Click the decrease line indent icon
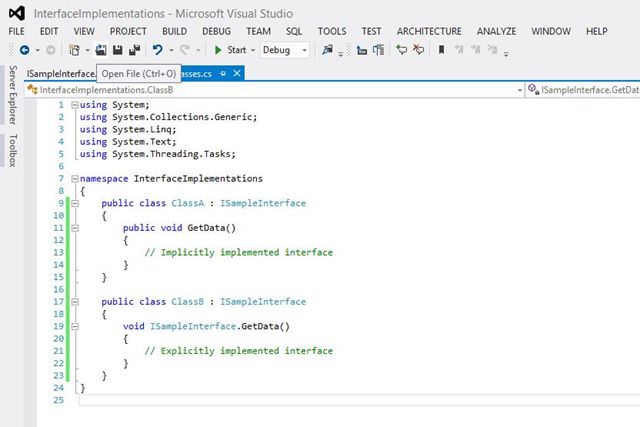640x427 pixels. [x=362, y=50]
